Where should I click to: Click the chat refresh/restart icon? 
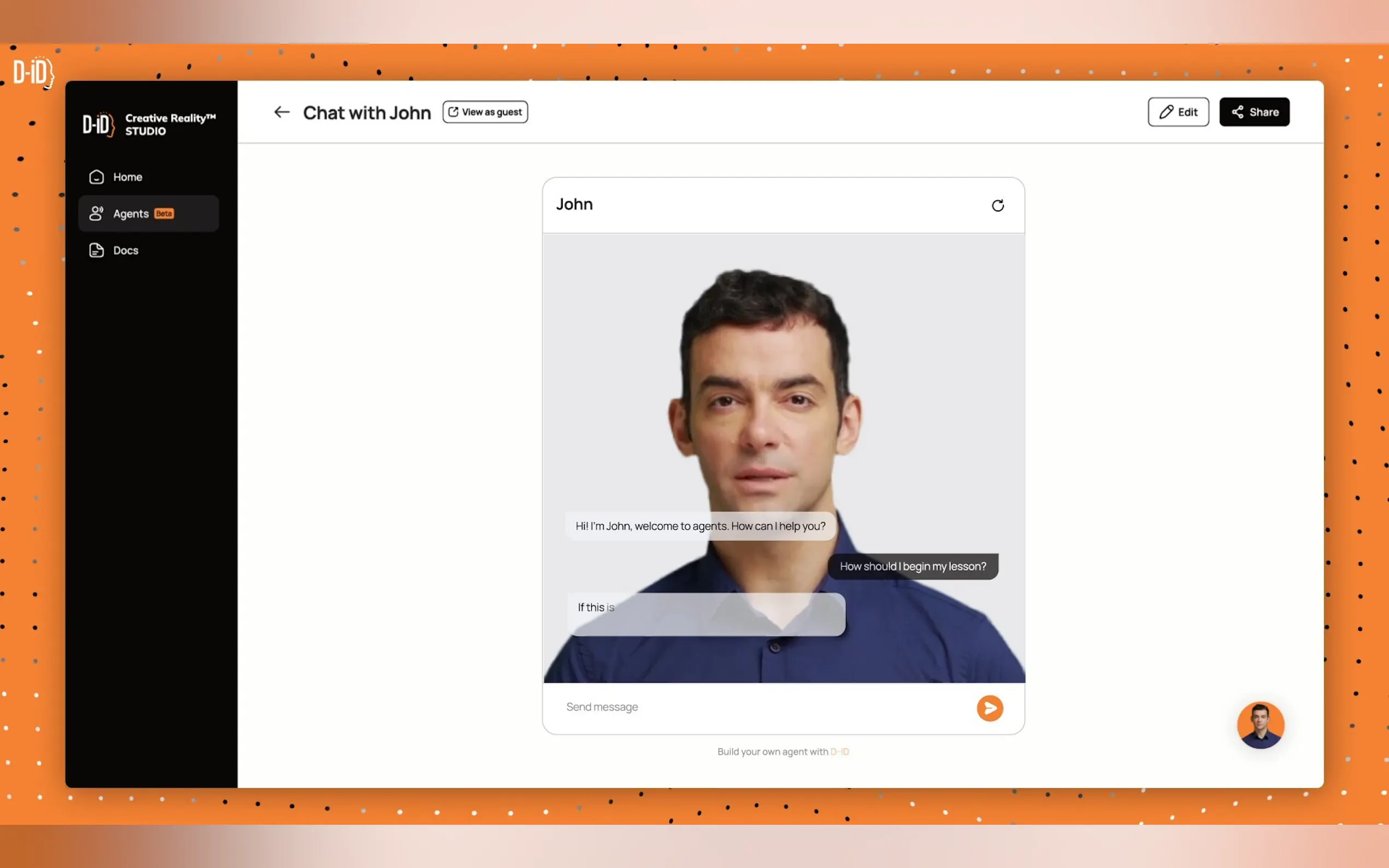pyautogui.click(x=997, y=206)
